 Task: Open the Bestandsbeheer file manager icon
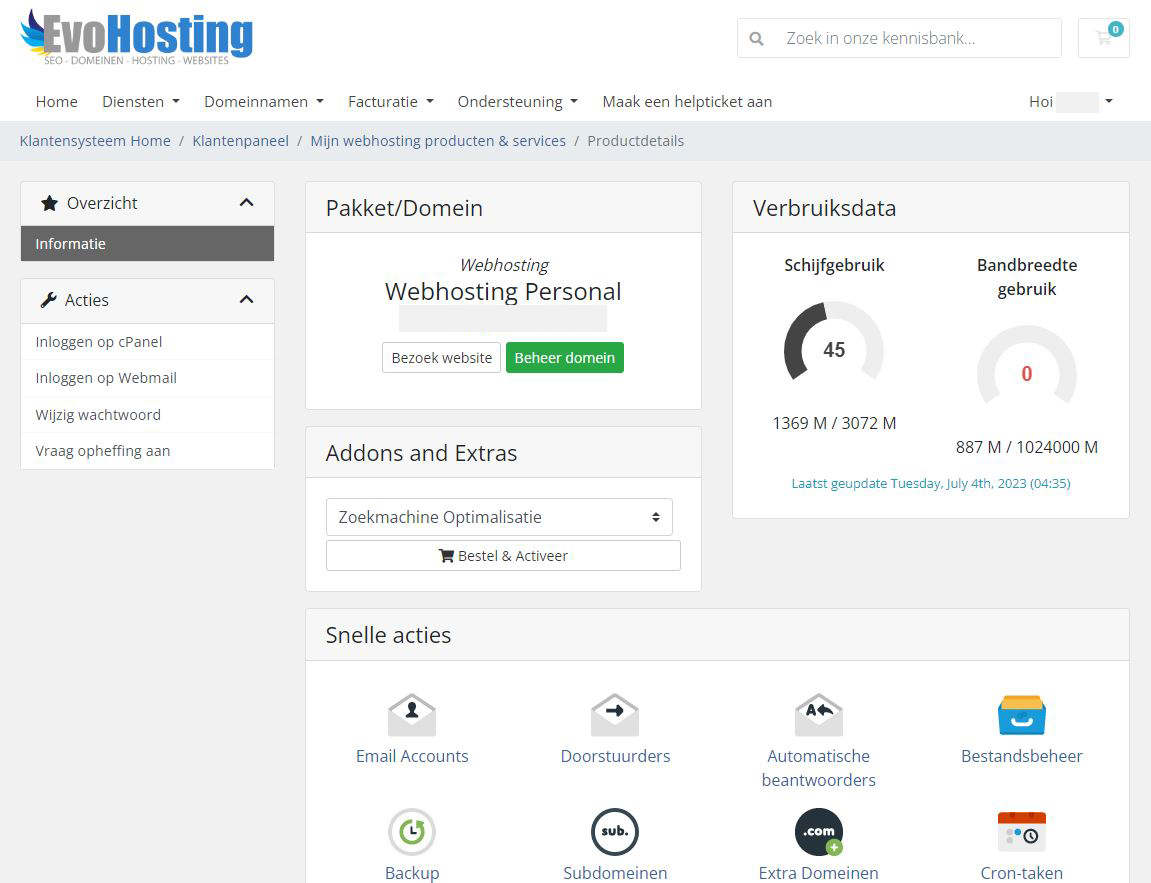[1021, 715]
